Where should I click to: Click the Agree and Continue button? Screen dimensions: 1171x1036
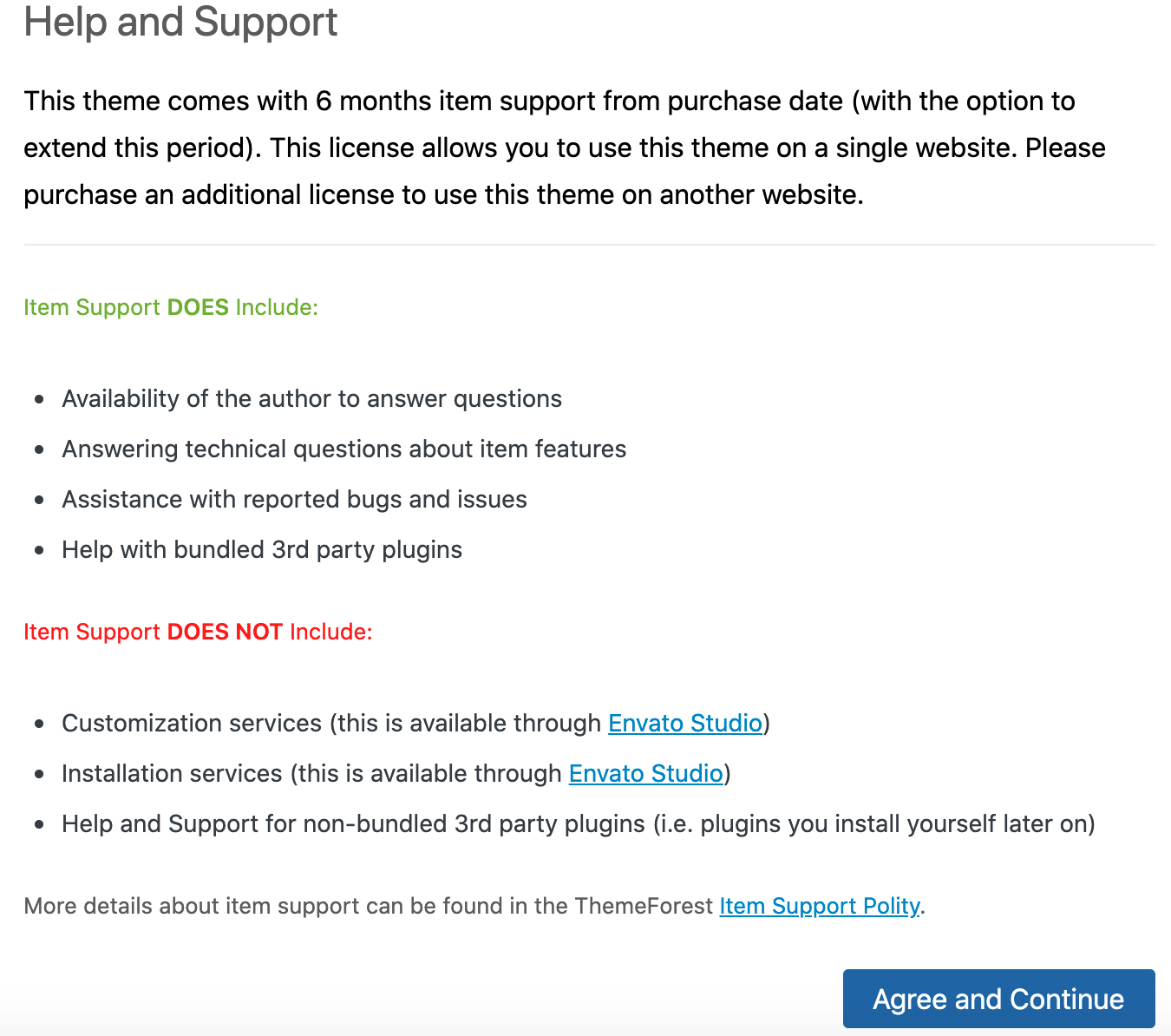tap(998, 999)
